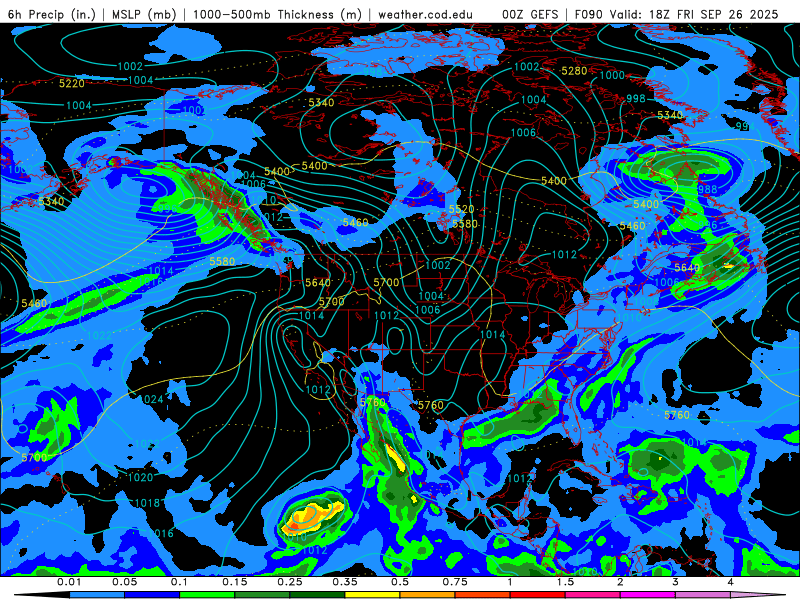Select the yellow 0.35–0.5 legend swatch
Viewport: 800px width, 600px height.
coord(372,595)
